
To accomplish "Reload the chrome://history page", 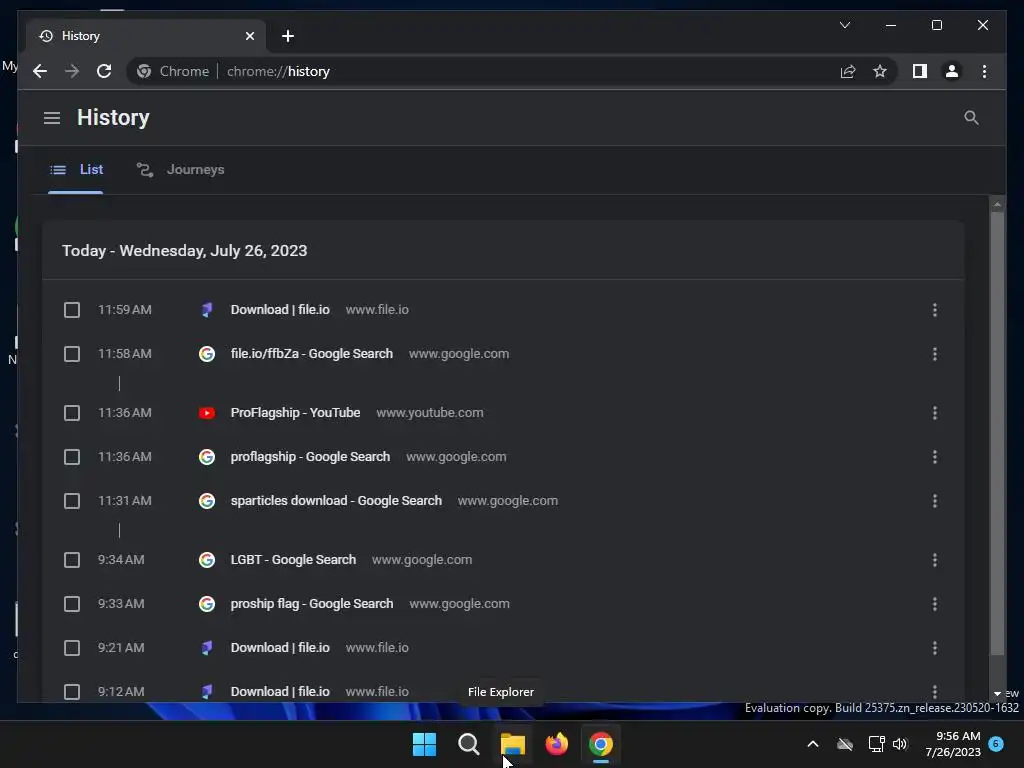I will (x=104, y=71).
